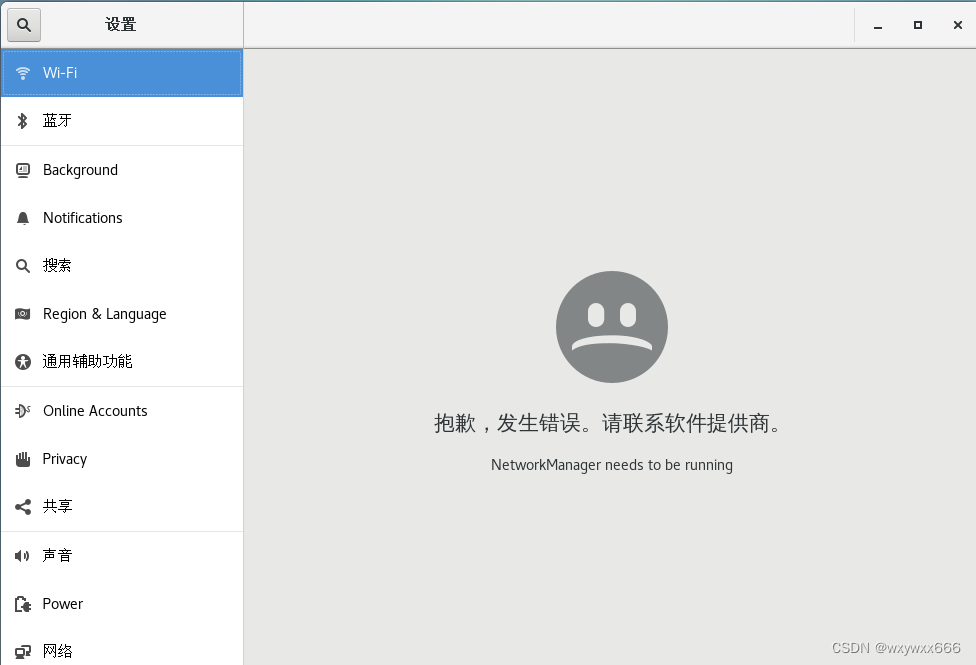
Task: Click the sad face error icon
Action: (612, 327)
